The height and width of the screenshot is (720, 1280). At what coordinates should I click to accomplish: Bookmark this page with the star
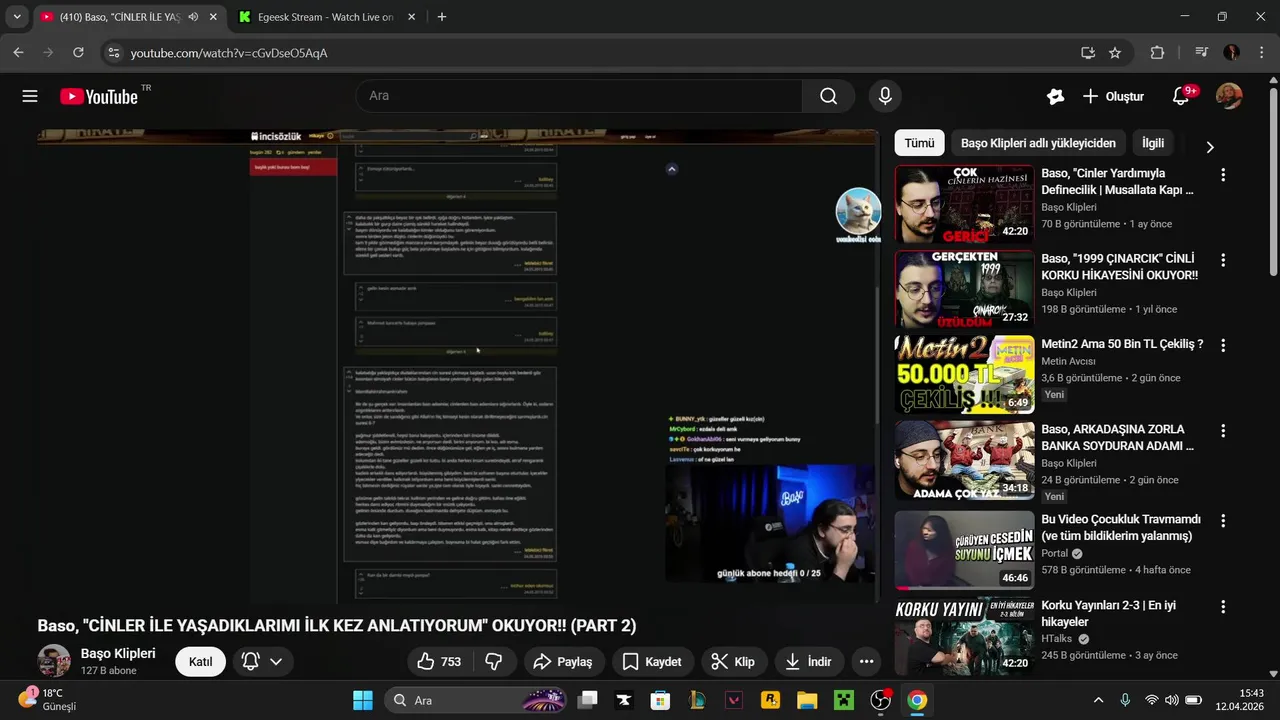pyautogui.click(x=1115, y=53)
